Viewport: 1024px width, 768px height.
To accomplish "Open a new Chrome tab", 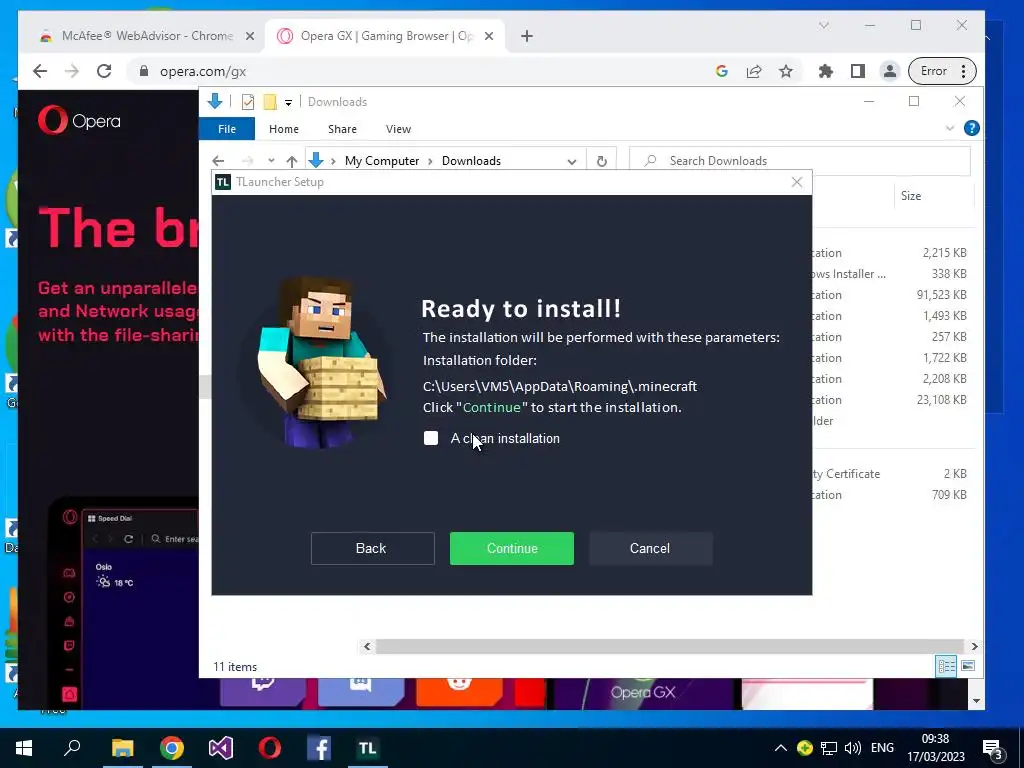I will 527,36.
